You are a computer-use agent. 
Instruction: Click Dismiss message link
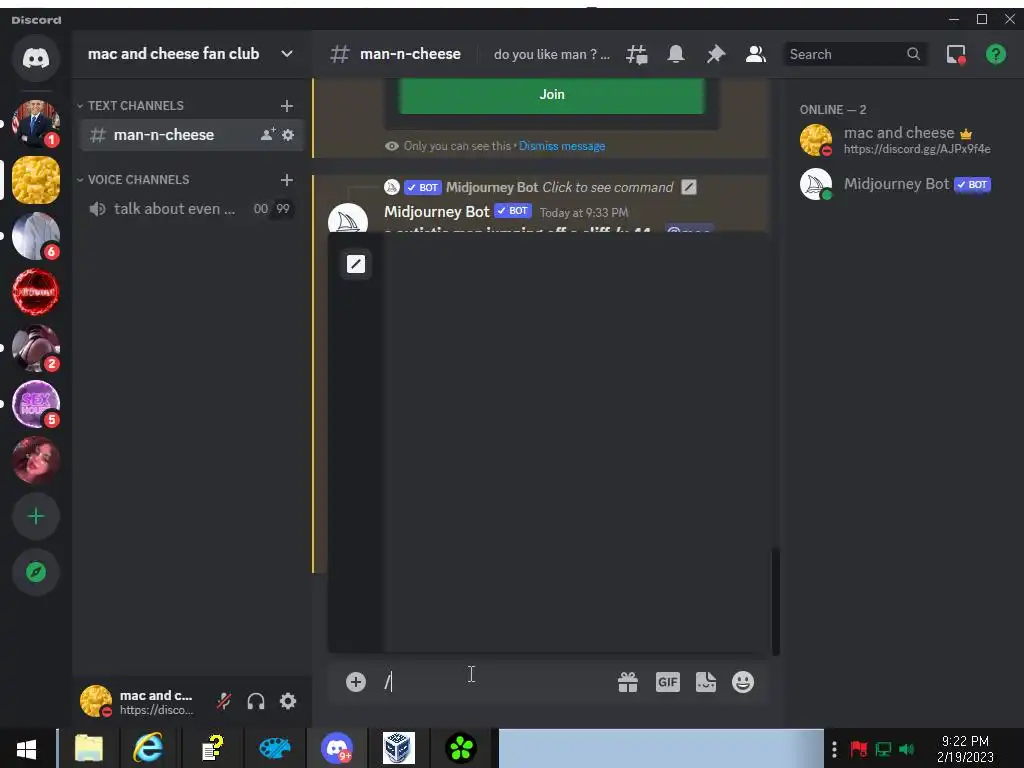[562, 146]
